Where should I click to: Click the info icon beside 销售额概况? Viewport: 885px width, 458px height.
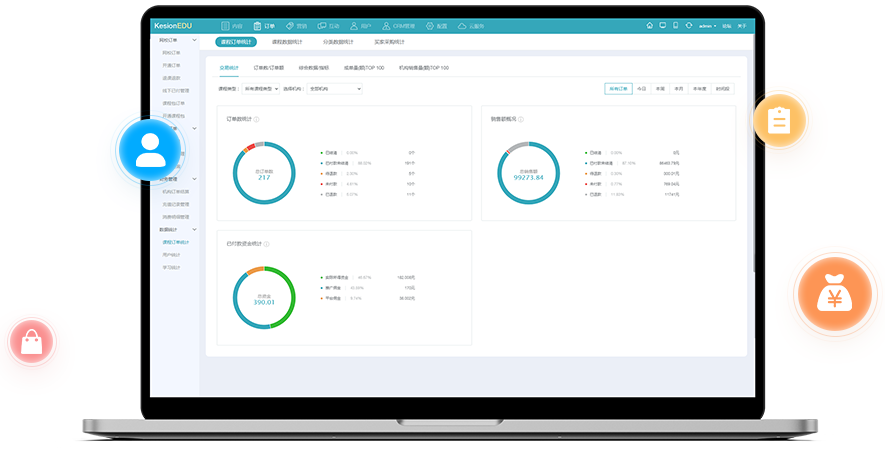point(521,119)
